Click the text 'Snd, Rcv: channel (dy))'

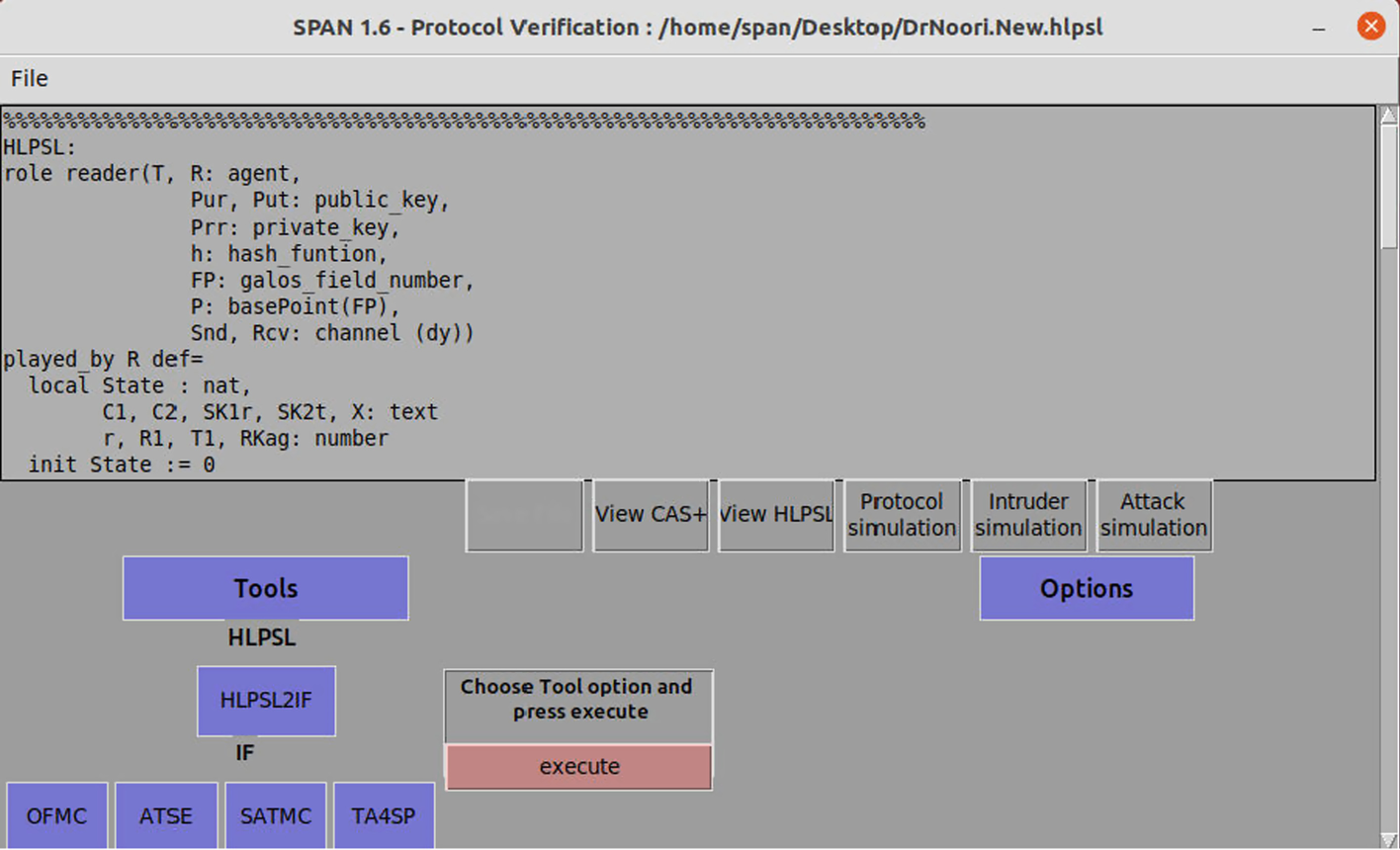click(x=332, y=333)
